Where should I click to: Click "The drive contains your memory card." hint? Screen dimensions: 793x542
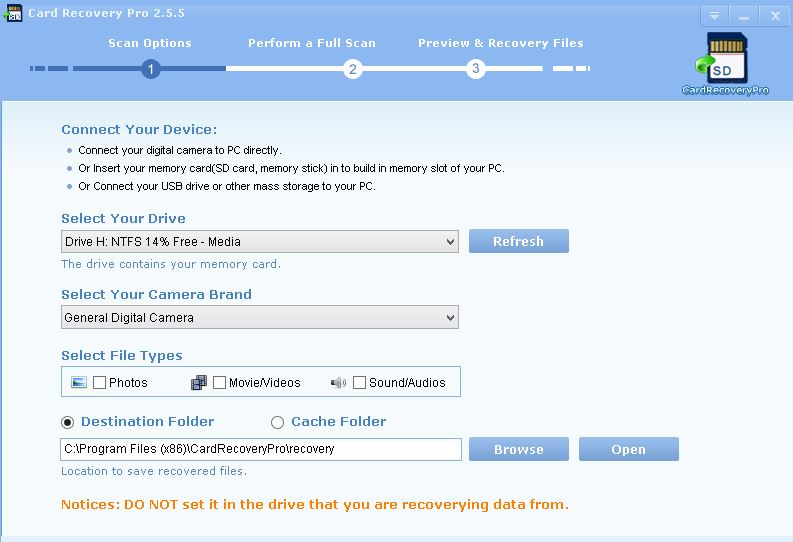pos(171,264)
